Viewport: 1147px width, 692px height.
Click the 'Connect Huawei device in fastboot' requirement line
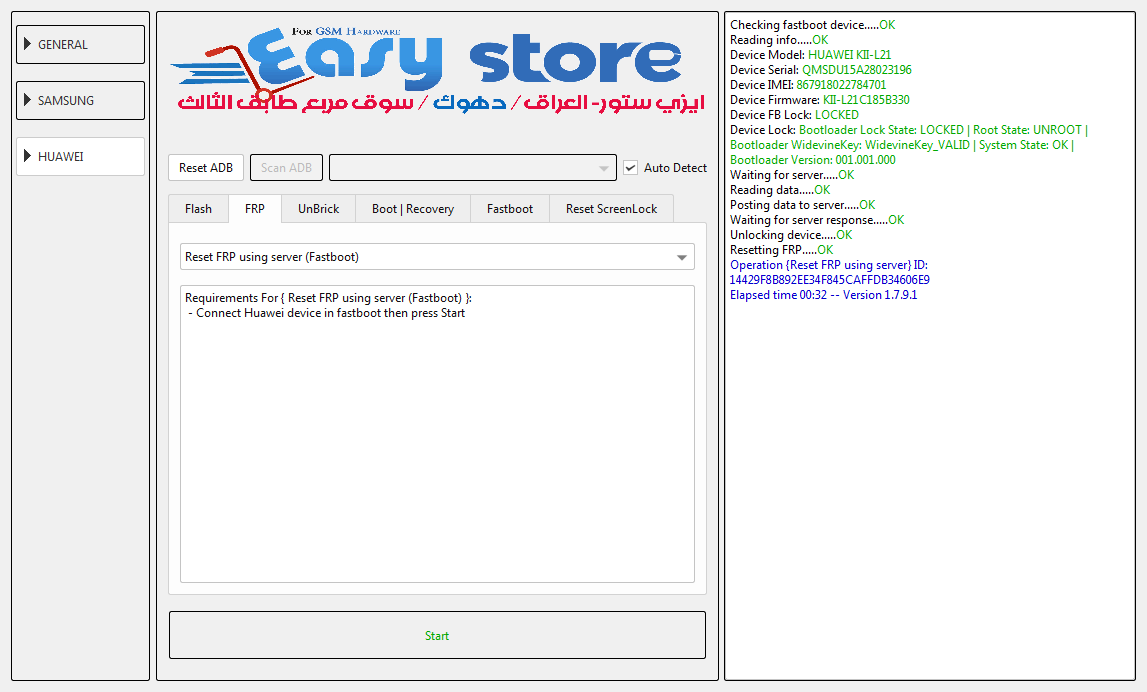pyautogui.click(x=326, y=313)
